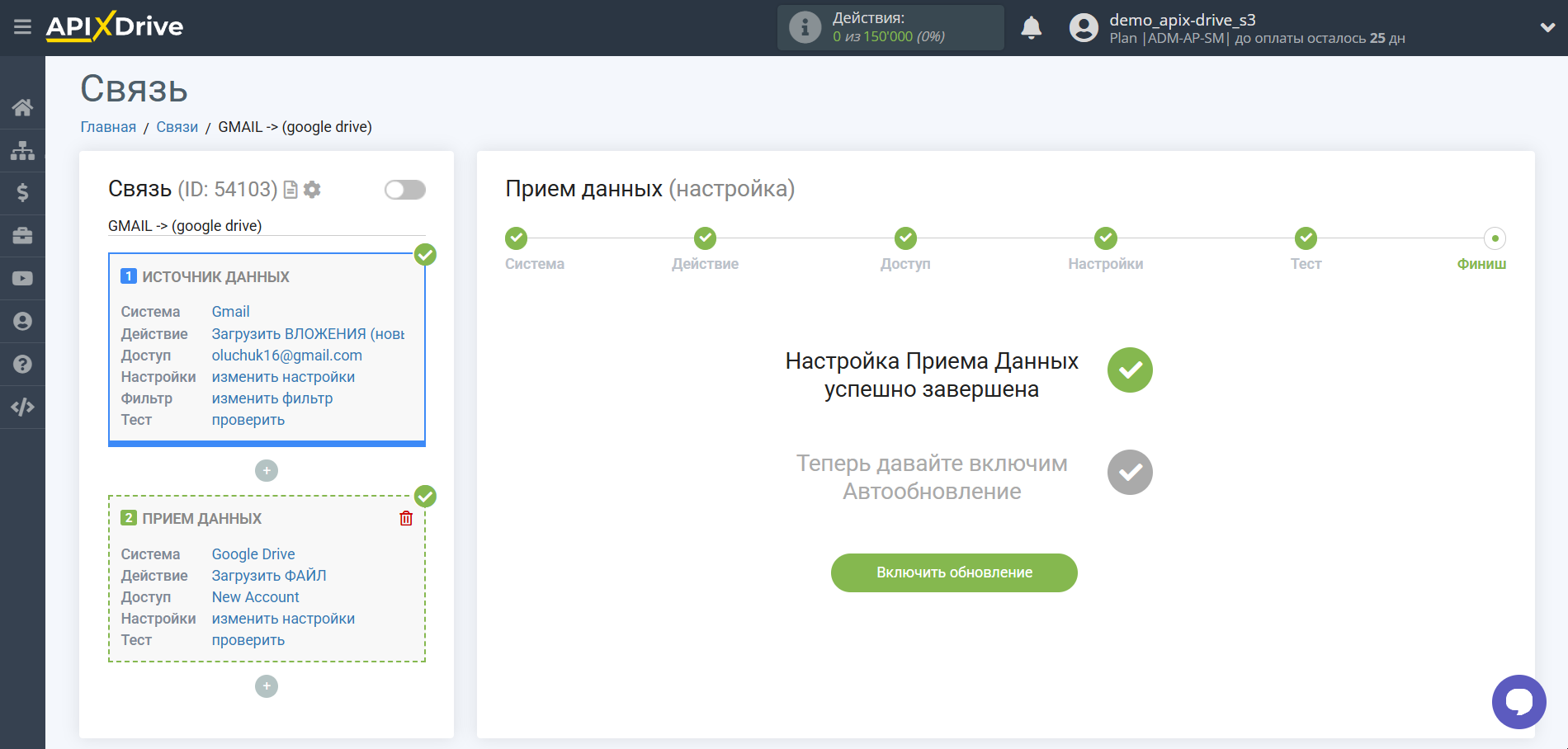Click the ApiX-Drive logo
1568x749 pixels.
point(115,26)
